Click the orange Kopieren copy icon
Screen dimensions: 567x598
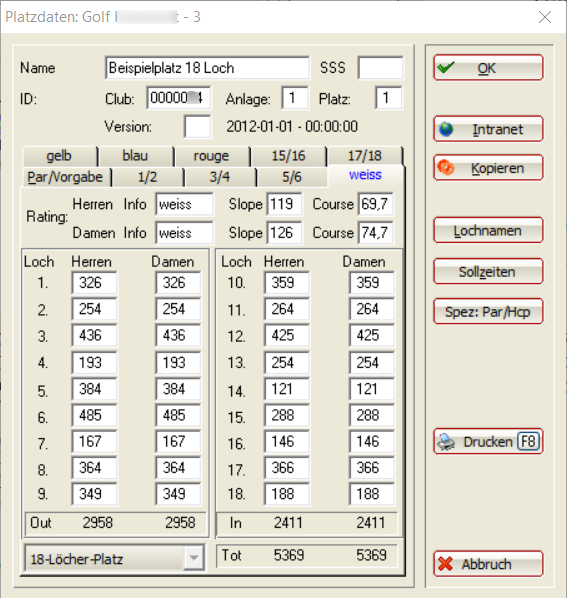pos(446,168)
